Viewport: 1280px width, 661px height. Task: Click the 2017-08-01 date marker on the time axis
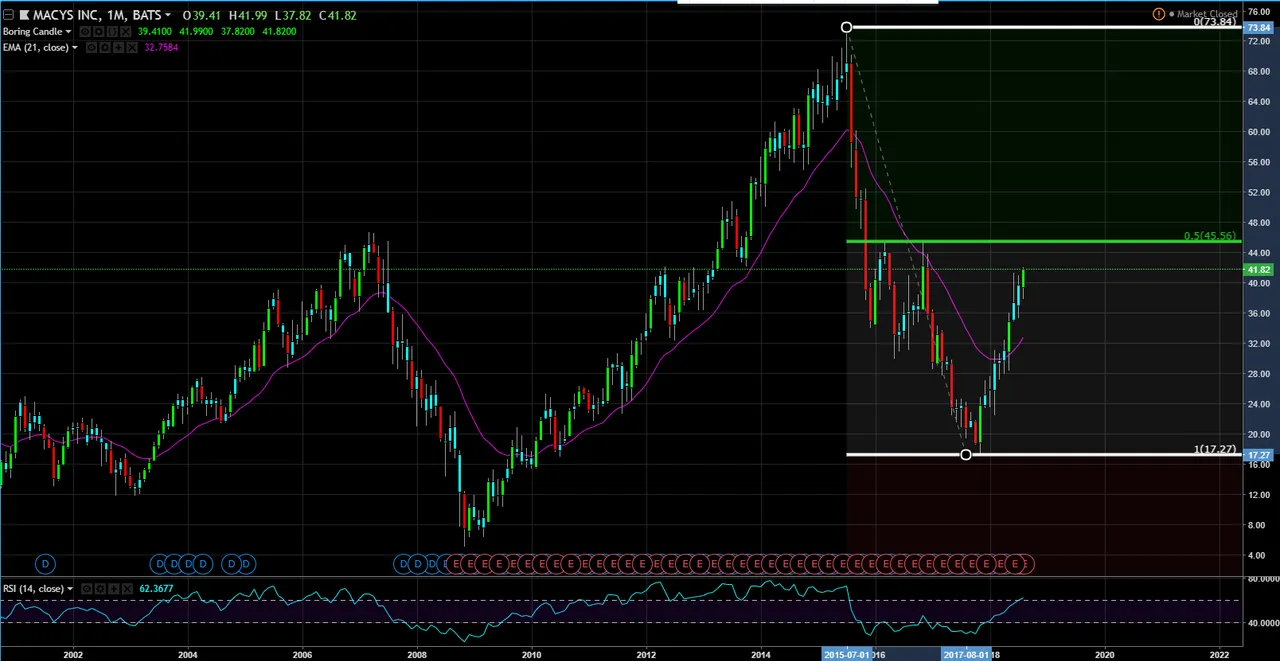966,654
